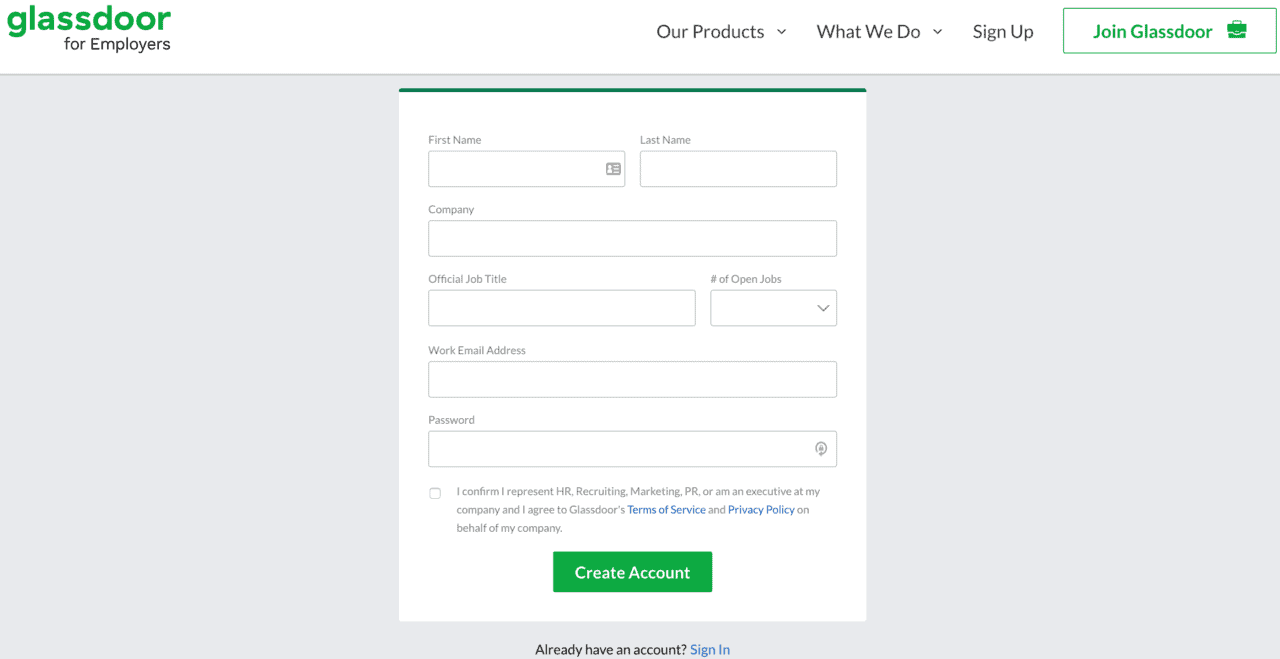Click the Company input field
The height and width of the screenshot is (659, 1280).
(632, 238)
